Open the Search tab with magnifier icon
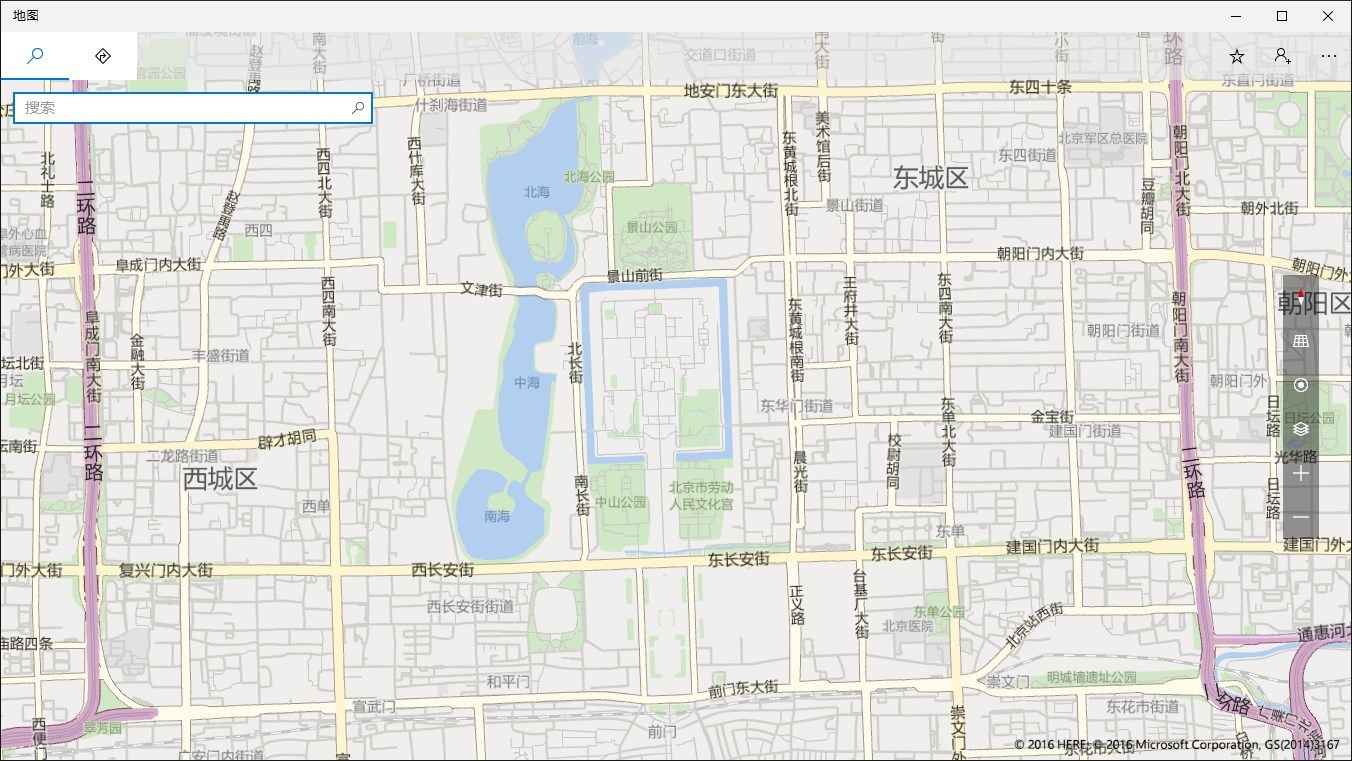 click(x=35, y=56)
